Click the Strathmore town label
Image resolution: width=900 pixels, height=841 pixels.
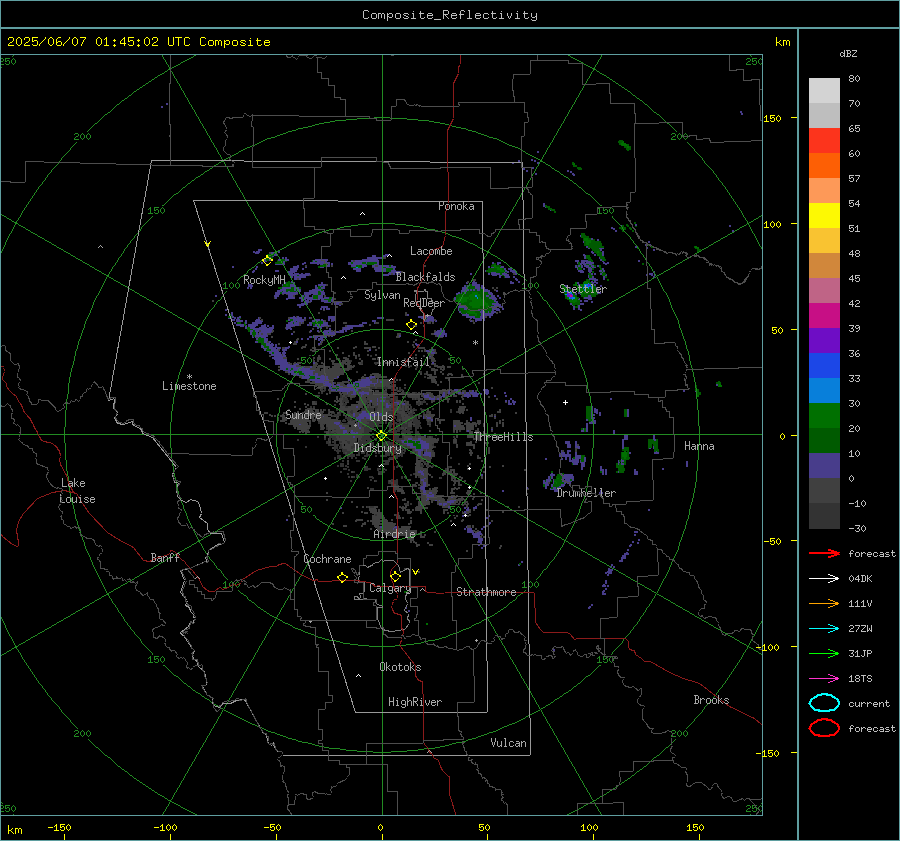486,592
